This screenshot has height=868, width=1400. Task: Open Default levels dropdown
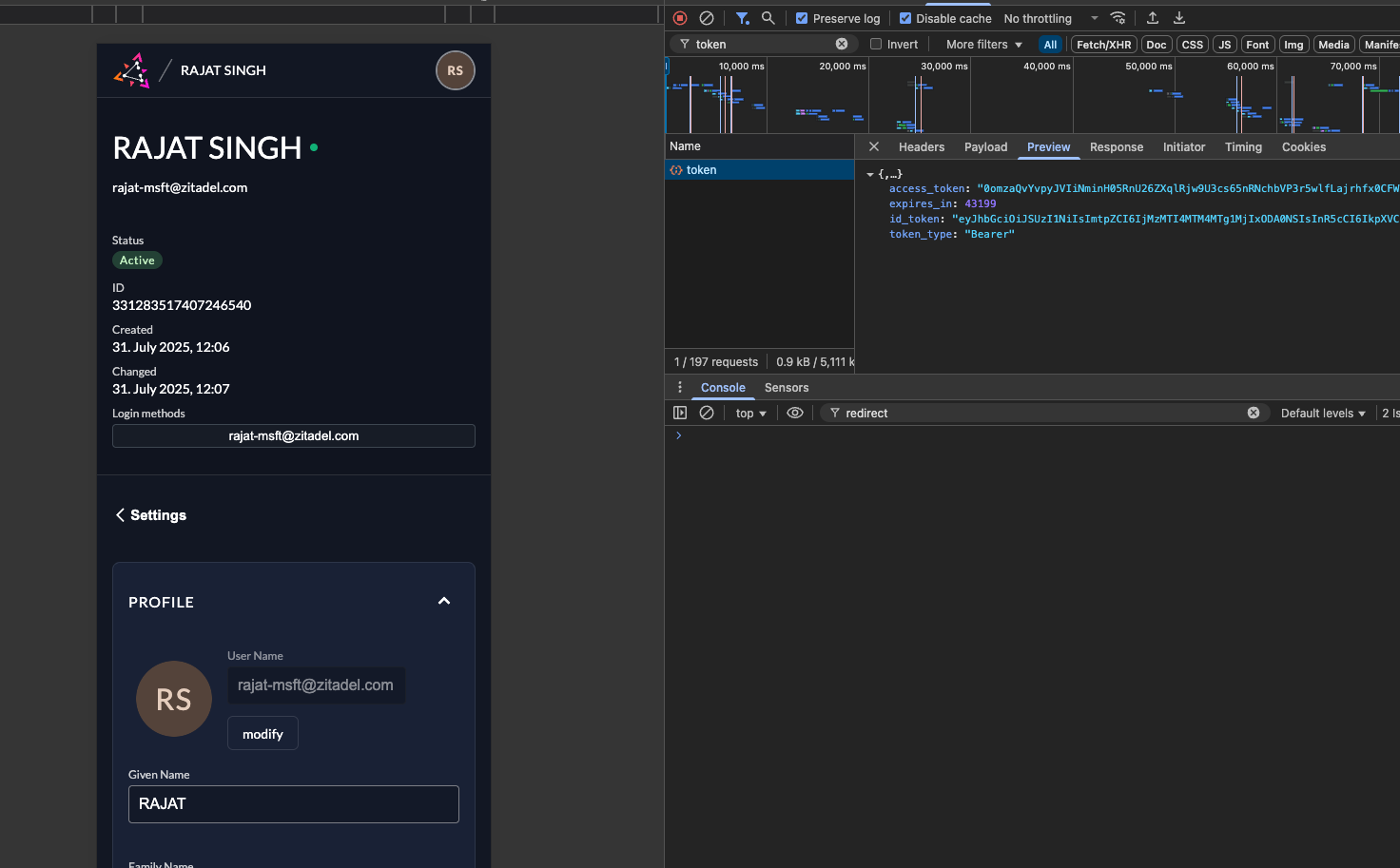[1323, 413]
